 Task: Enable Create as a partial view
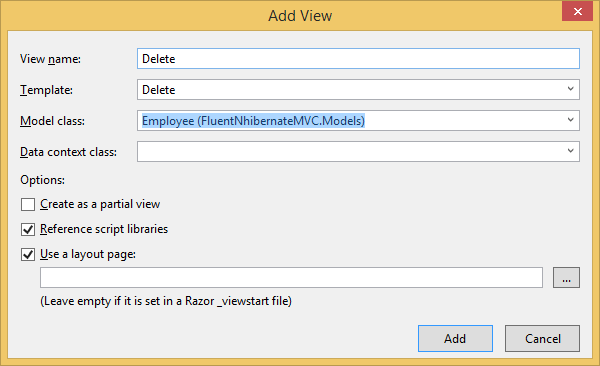[28, 204]
